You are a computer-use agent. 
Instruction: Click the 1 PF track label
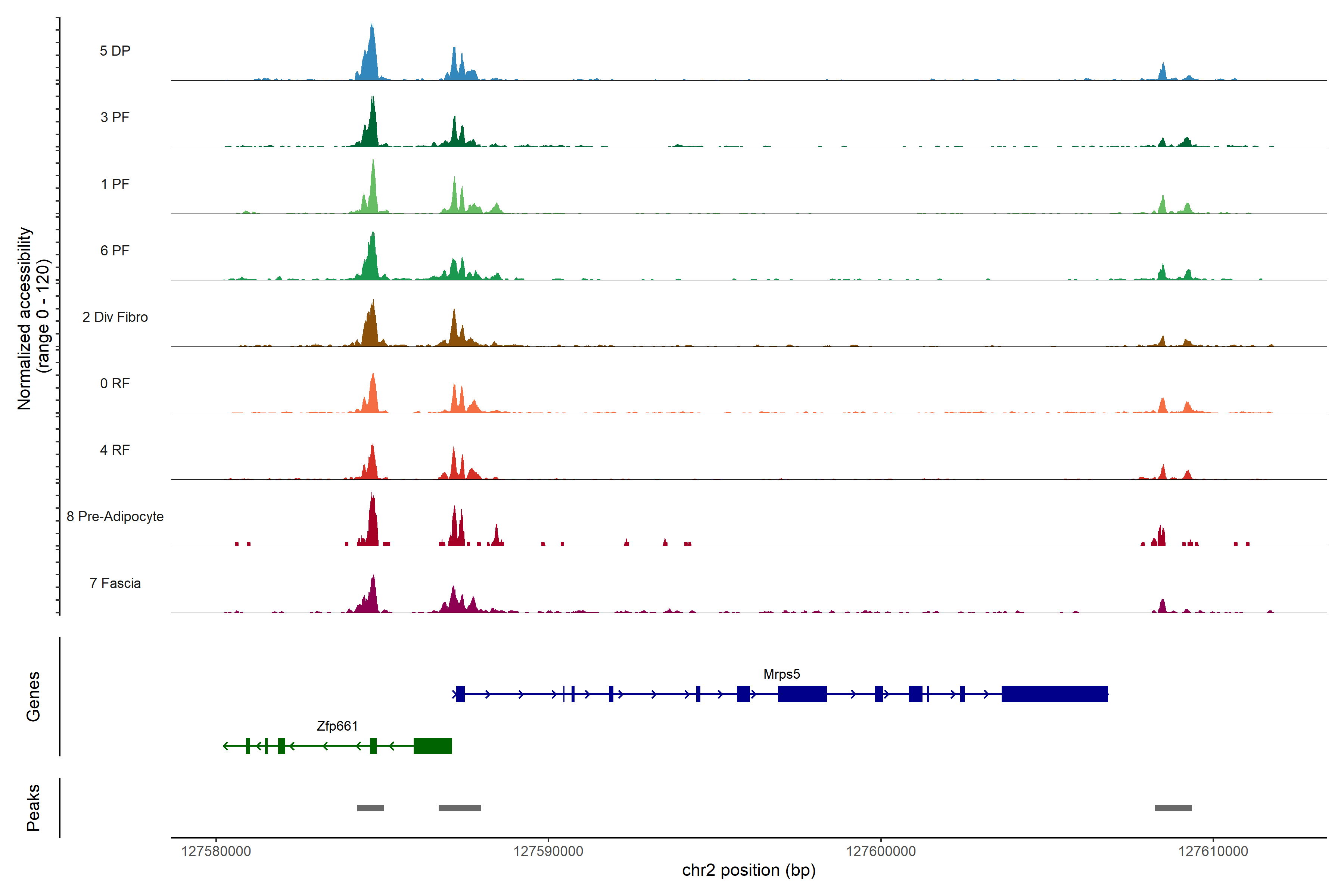(x=115, y=184)
